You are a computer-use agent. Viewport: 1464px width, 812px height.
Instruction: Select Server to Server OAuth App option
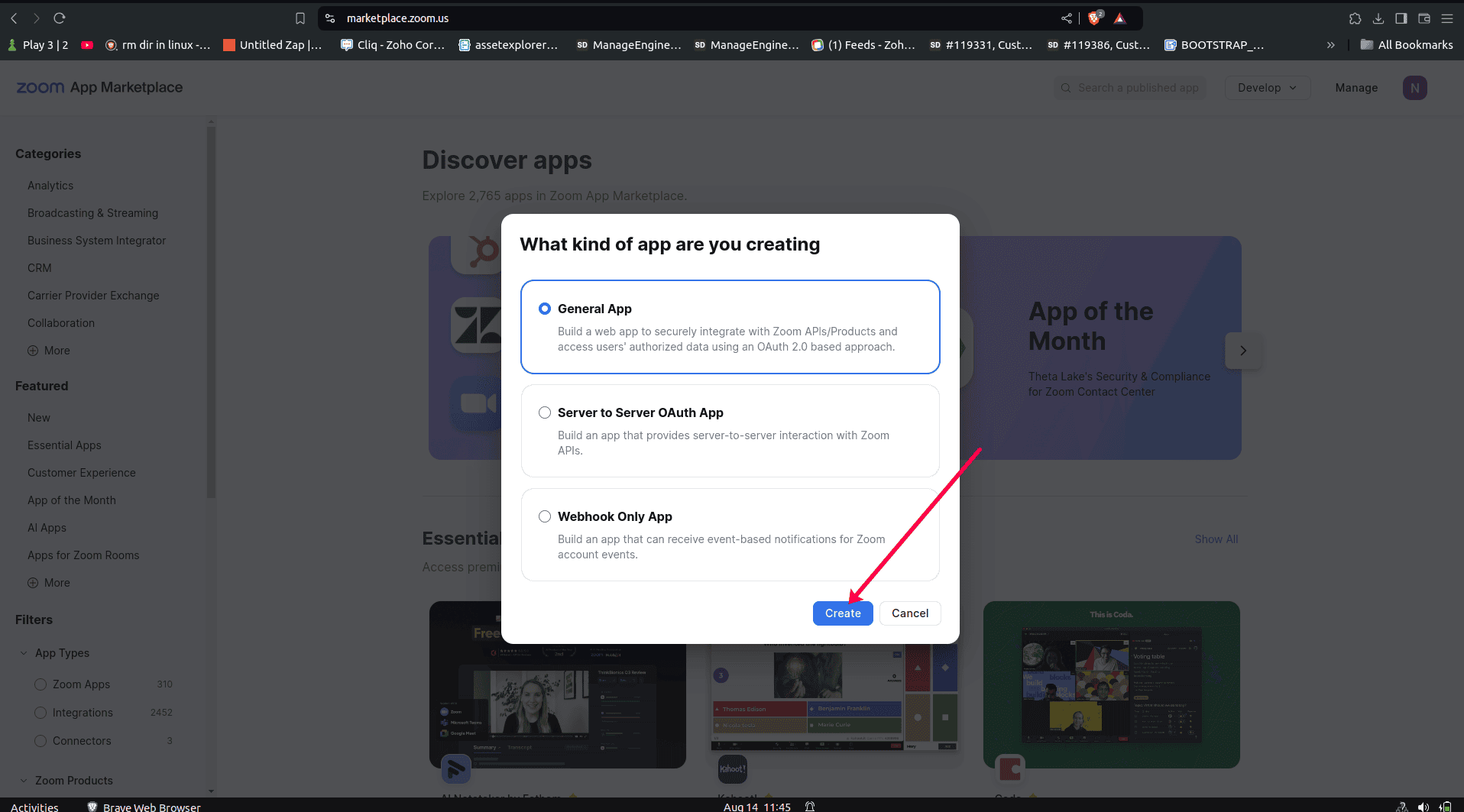coord(545,412)
